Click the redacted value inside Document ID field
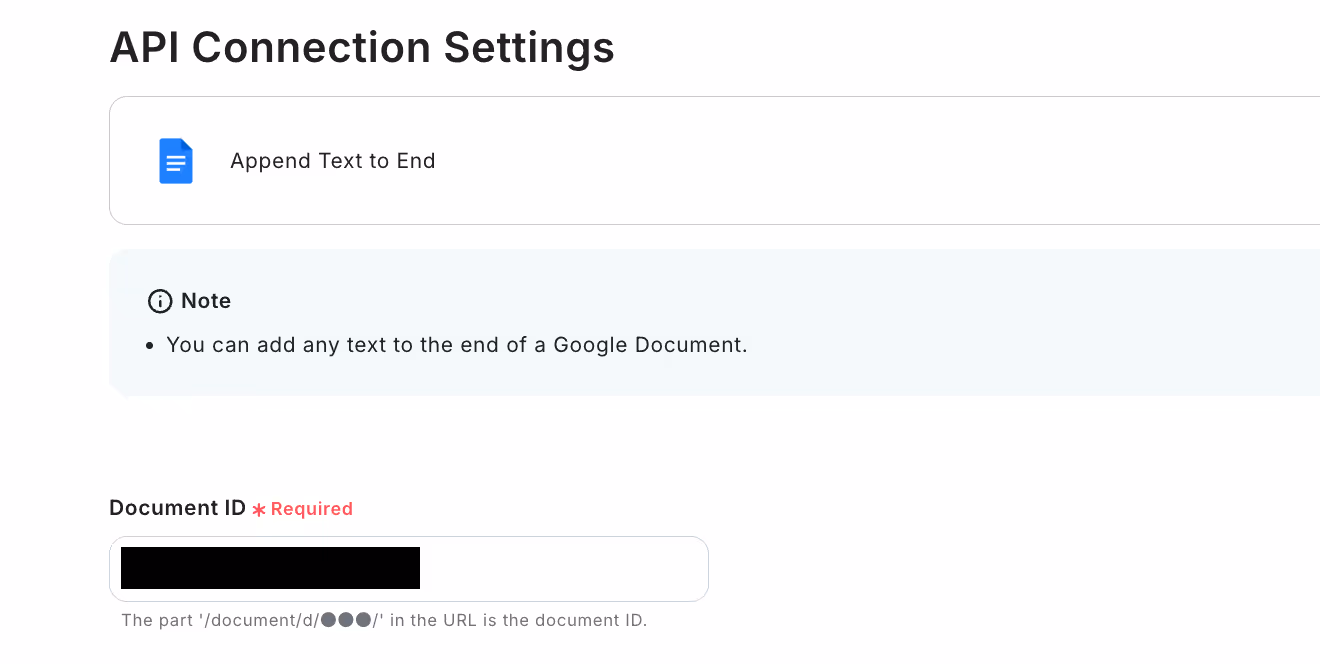The image size is (1320, 664). coord(270,568)
